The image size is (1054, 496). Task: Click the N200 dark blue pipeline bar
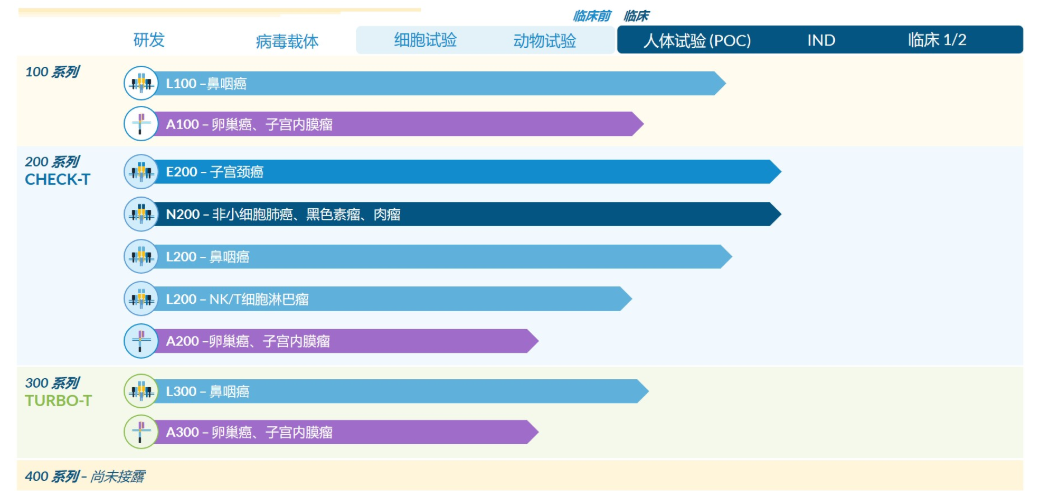467,214
